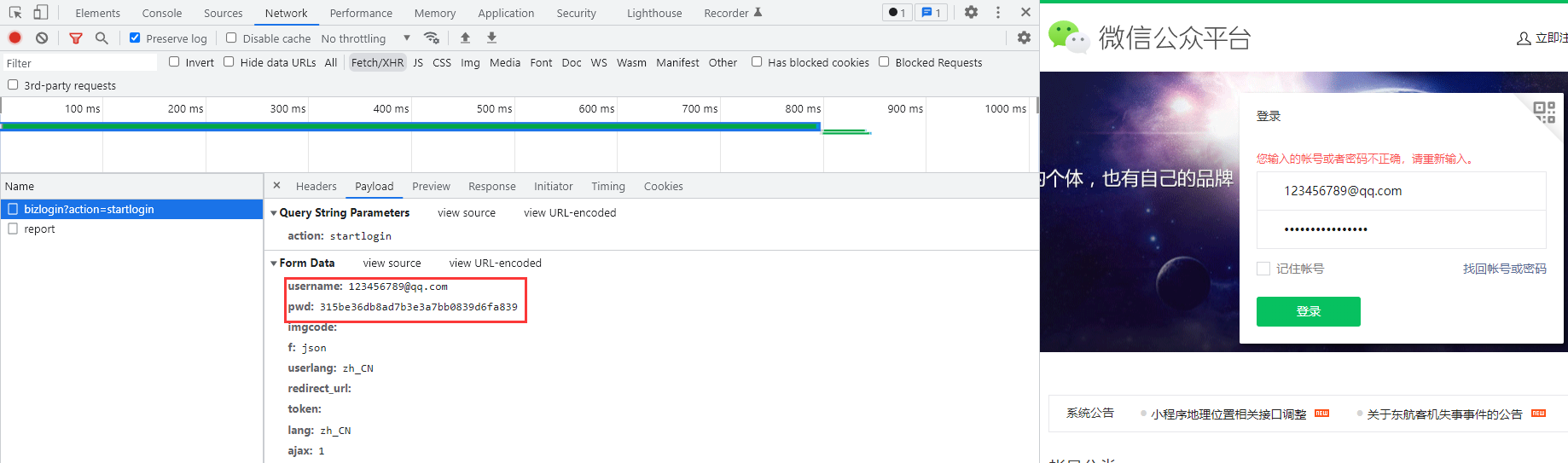
Task: Uncheck the Preserve log checkbox
Action: click(135, 38)
